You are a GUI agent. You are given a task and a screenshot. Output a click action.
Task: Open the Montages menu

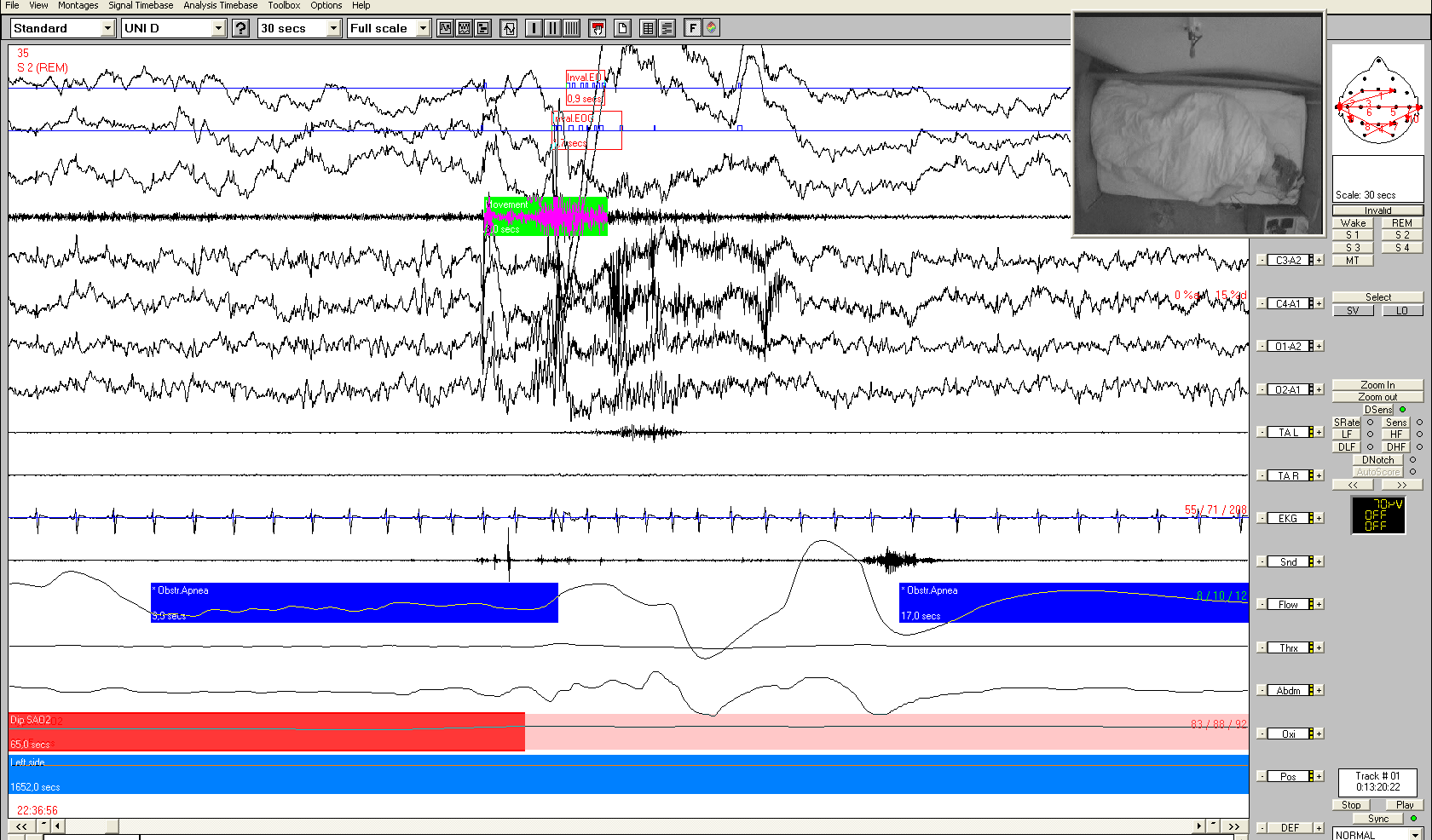click(78, 5)
